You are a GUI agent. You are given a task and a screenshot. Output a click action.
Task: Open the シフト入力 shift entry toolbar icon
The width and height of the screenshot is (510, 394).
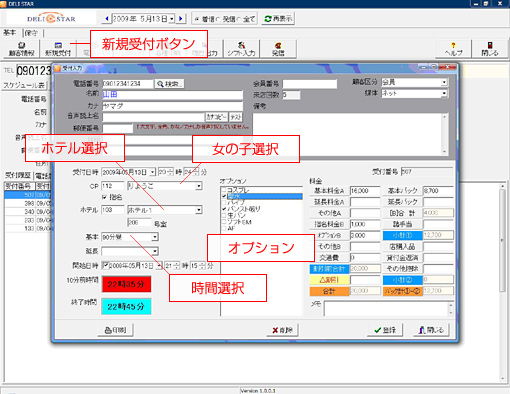[241, 49]
